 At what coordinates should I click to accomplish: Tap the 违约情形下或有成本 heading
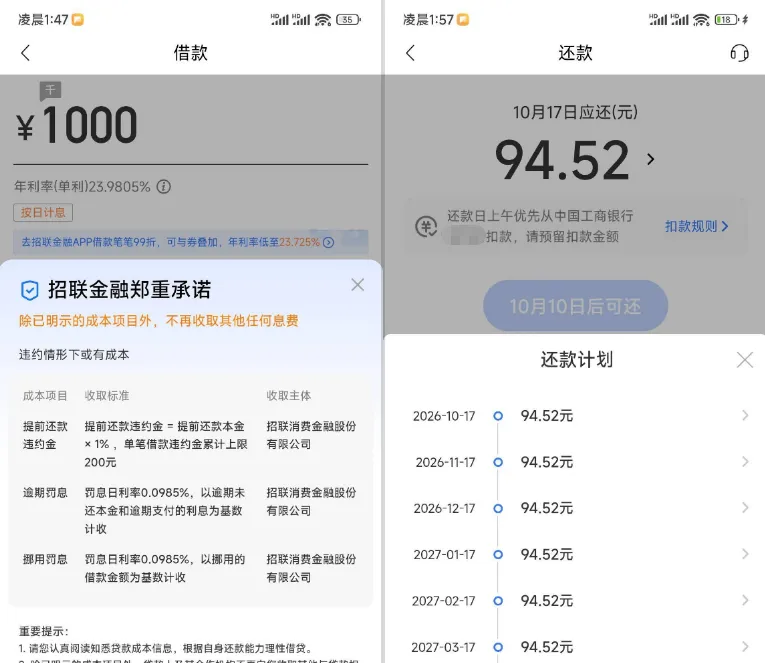74,355
